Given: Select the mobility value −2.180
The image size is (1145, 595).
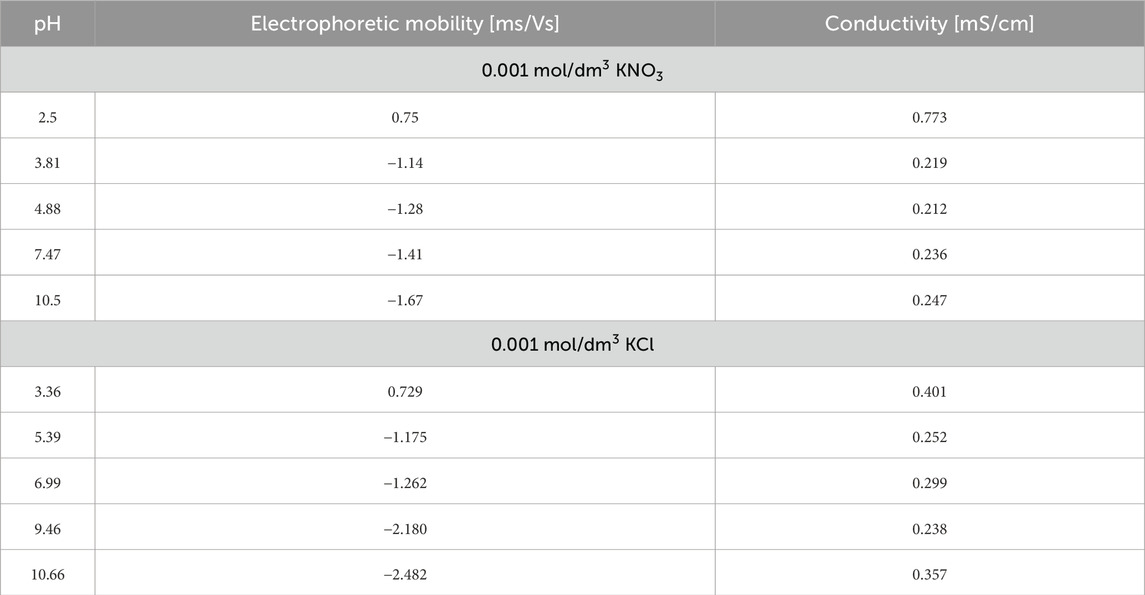Looking at the screenshot, I should point(405,528).
